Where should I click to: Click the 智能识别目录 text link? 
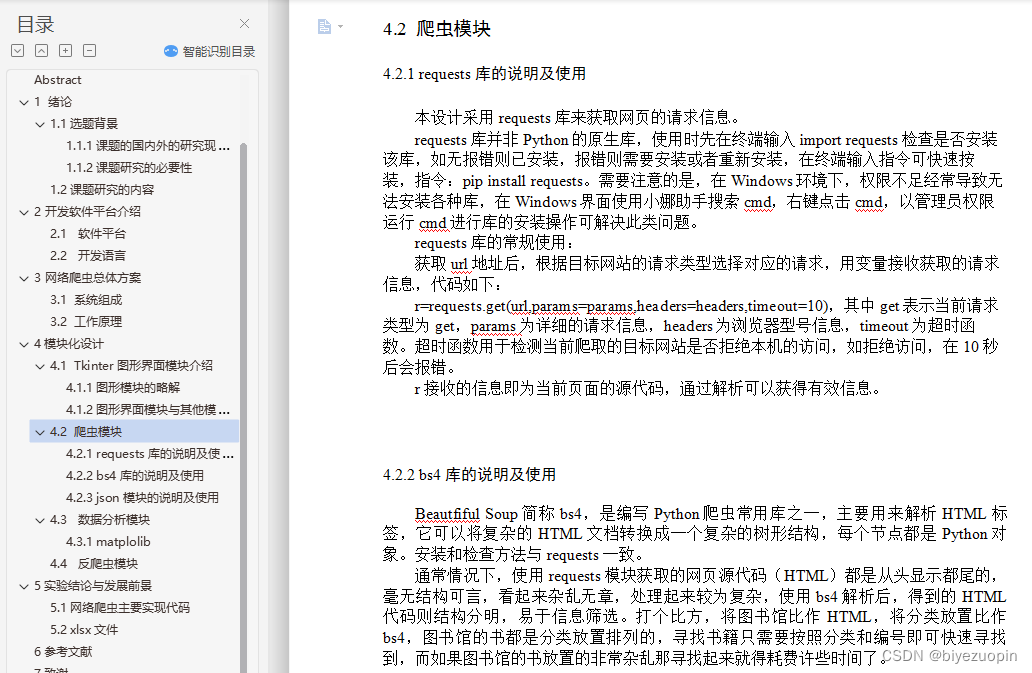(x=219, y=51)
